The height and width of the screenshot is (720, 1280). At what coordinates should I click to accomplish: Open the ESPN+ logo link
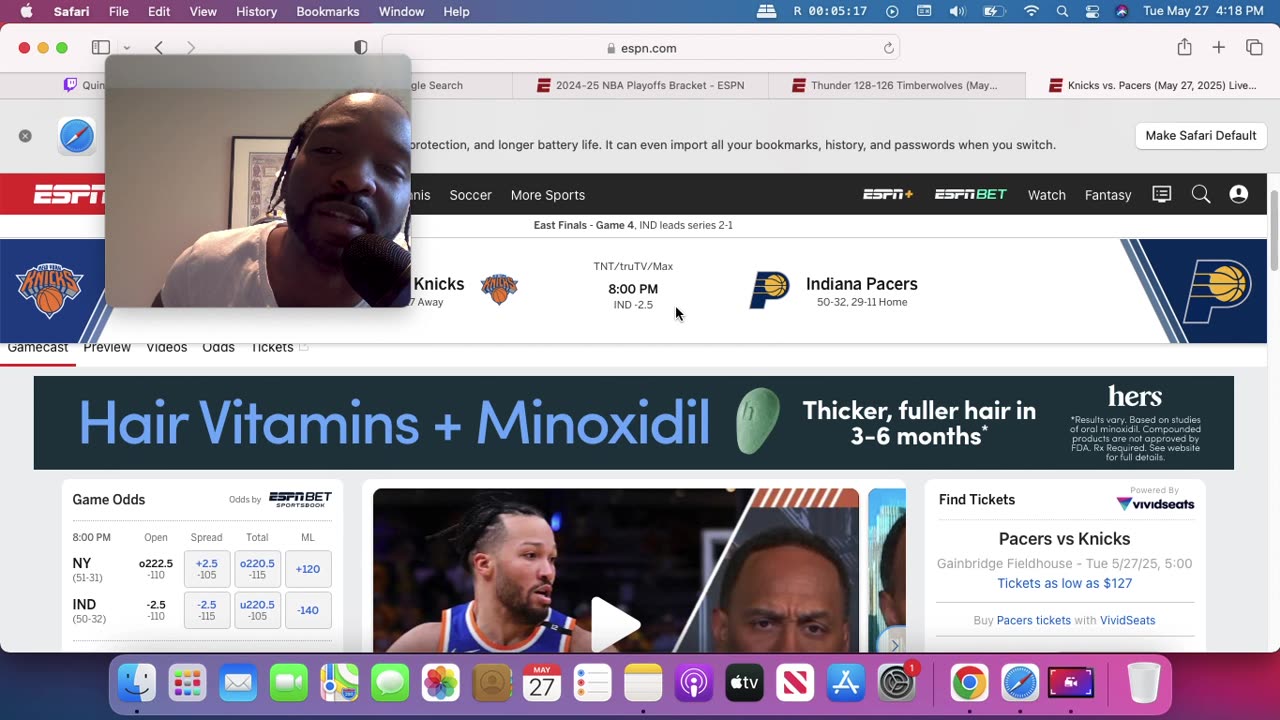click(x=888, y=194)
